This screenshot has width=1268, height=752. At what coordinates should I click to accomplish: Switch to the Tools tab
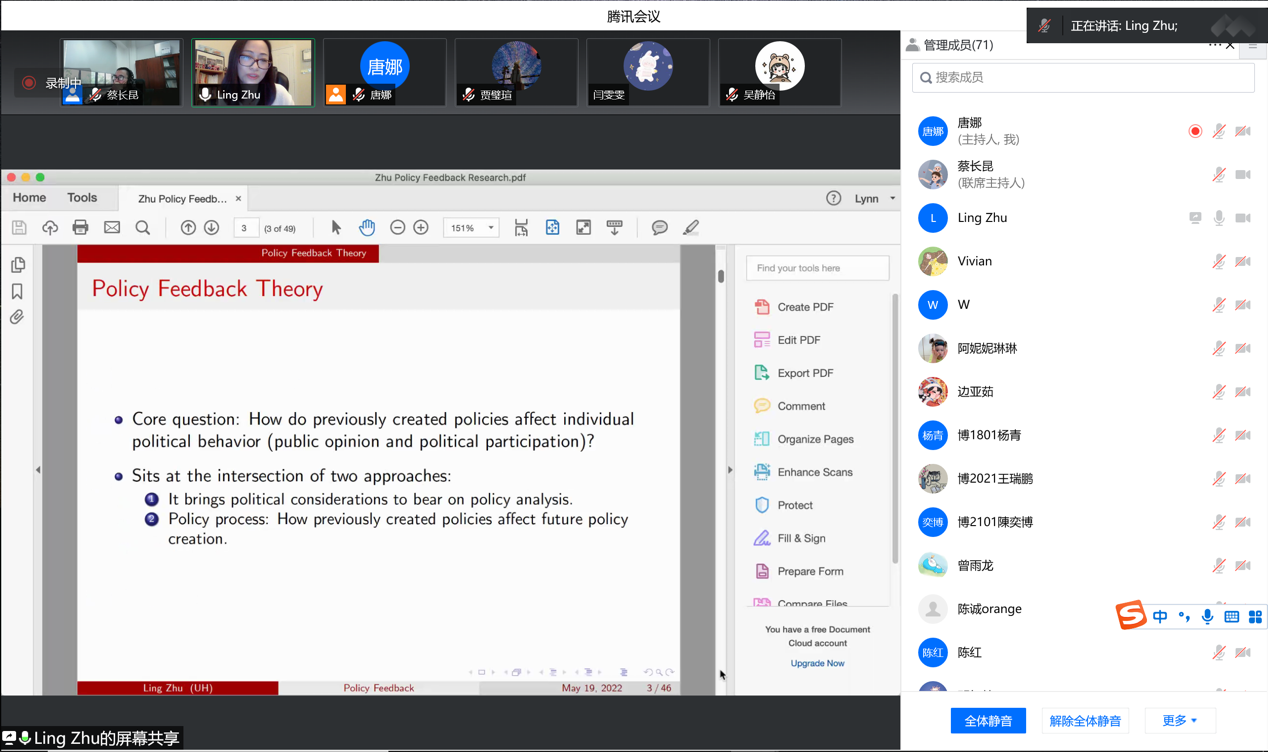82,198
